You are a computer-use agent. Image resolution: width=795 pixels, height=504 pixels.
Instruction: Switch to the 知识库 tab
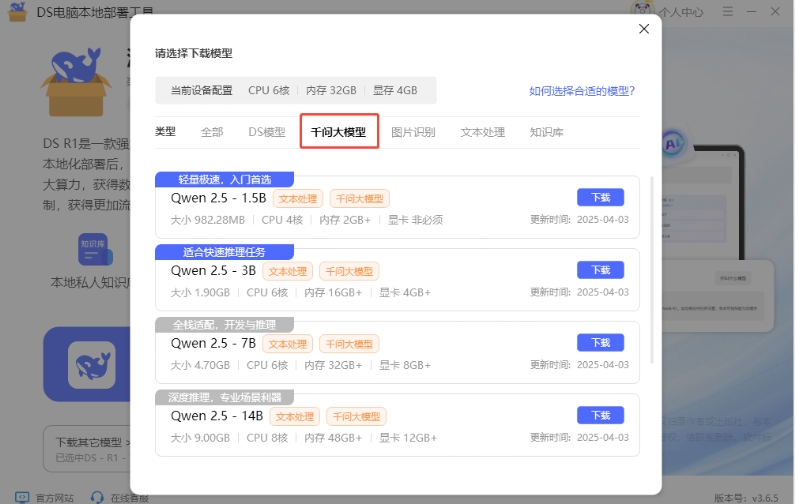pos(547,132)
